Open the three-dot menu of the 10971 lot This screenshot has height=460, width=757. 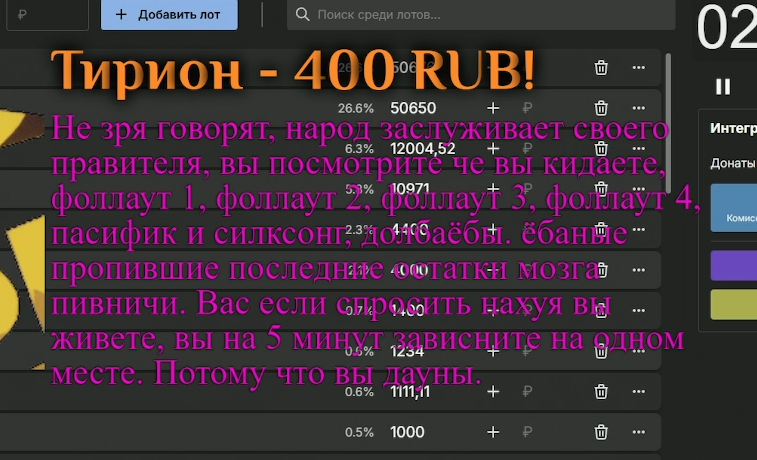[x=639, y=189]
